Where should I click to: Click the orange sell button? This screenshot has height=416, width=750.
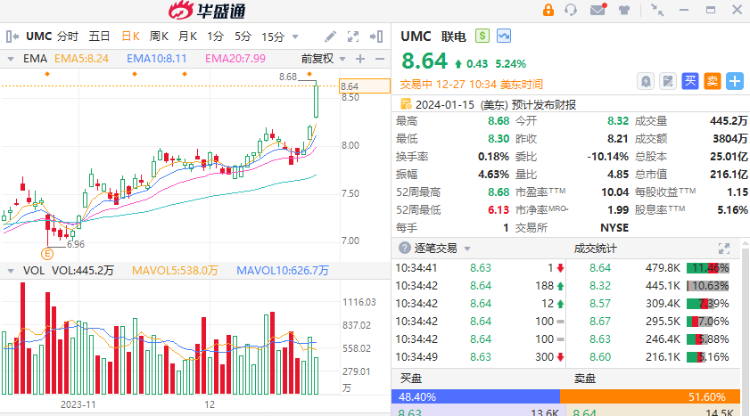[712, 81]
